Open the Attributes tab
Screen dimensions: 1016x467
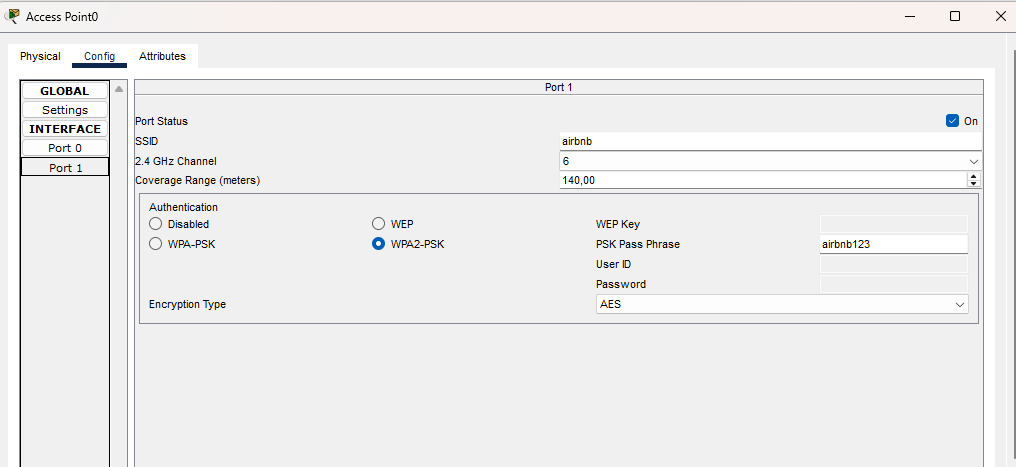pos(162,56)
